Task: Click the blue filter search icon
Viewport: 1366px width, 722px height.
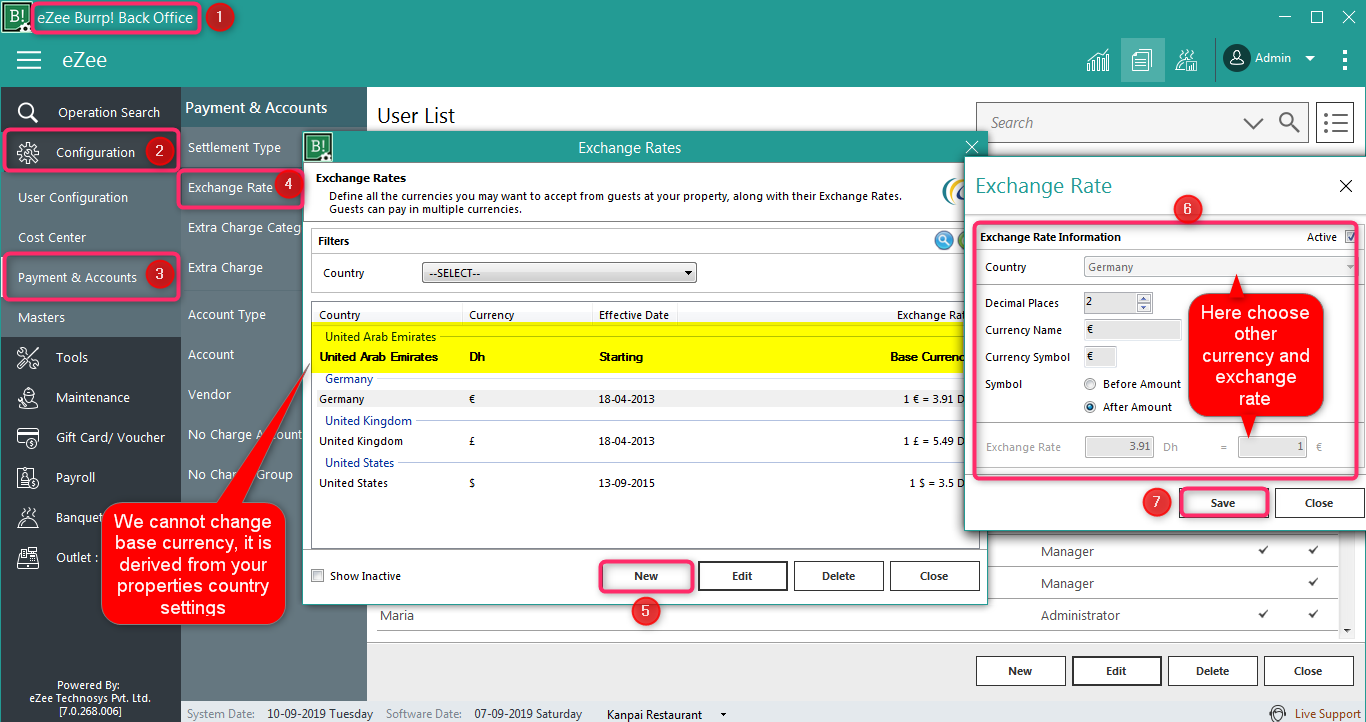Action: 943,240
